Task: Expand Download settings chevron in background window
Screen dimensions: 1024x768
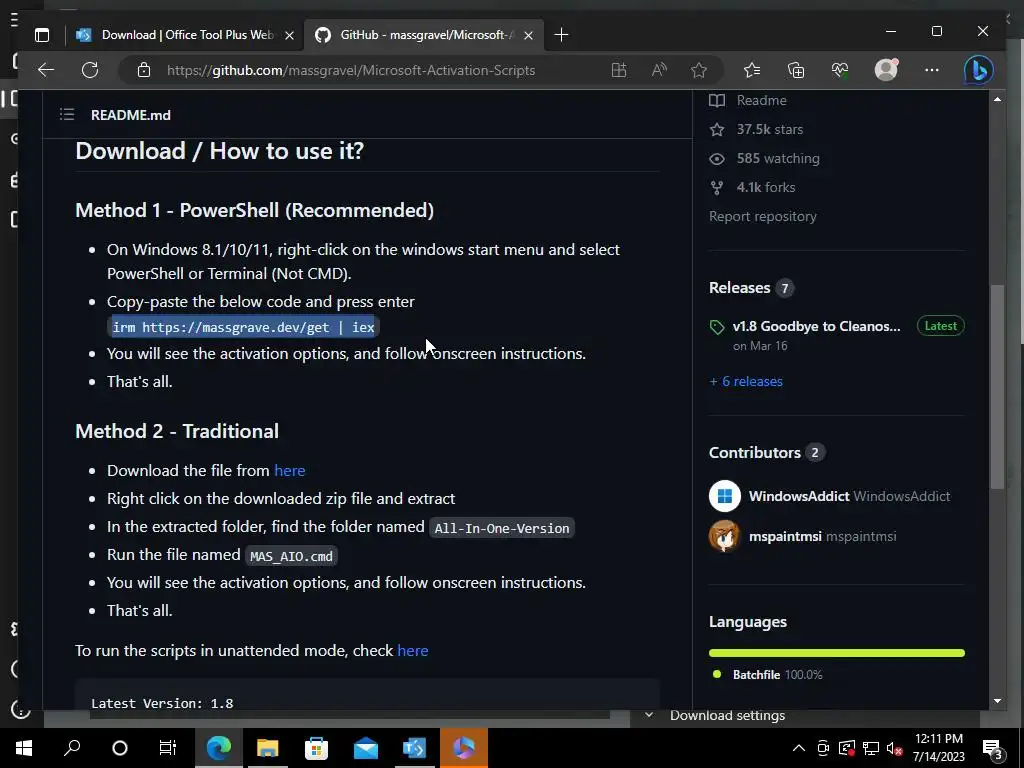Action: tap(648, 715)
